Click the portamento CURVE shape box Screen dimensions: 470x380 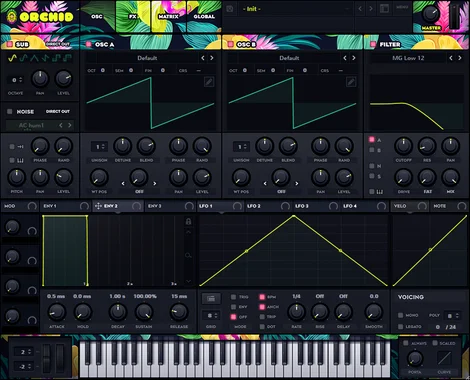pyautogui.click(x=444, y=358)
